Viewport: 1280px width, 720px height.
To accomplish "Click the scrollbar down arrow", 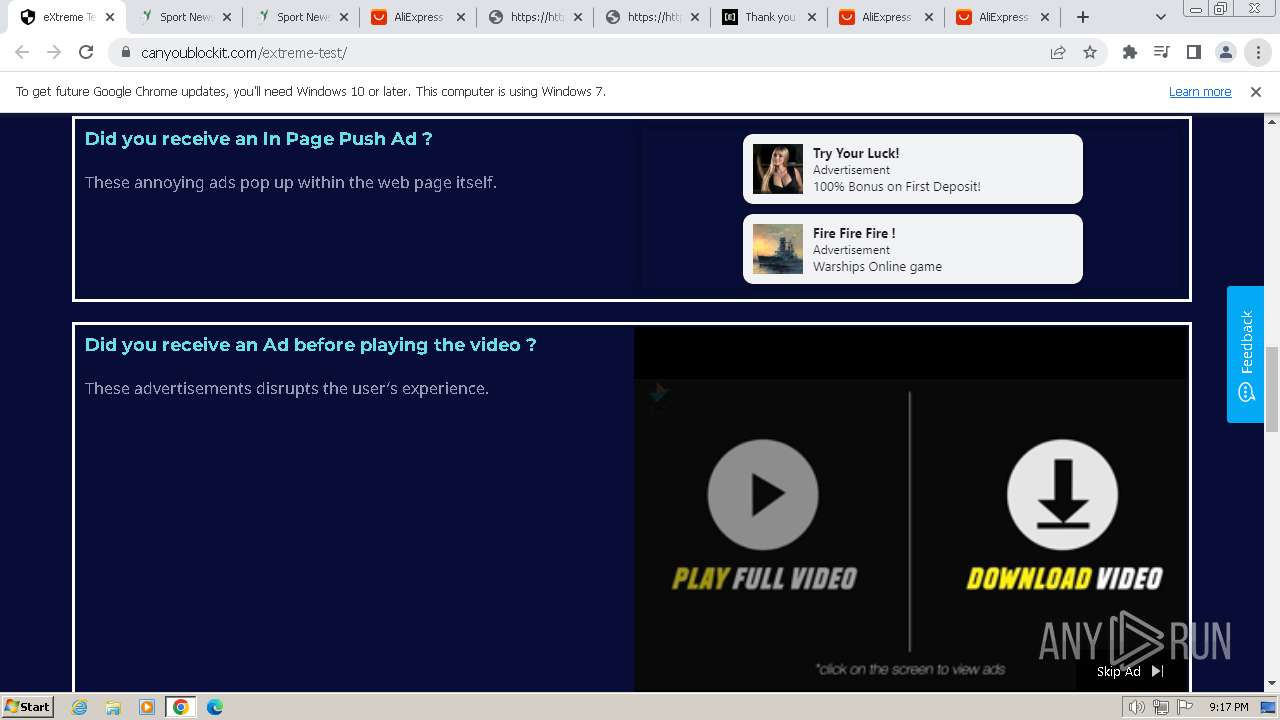I will pos(1272,684).
